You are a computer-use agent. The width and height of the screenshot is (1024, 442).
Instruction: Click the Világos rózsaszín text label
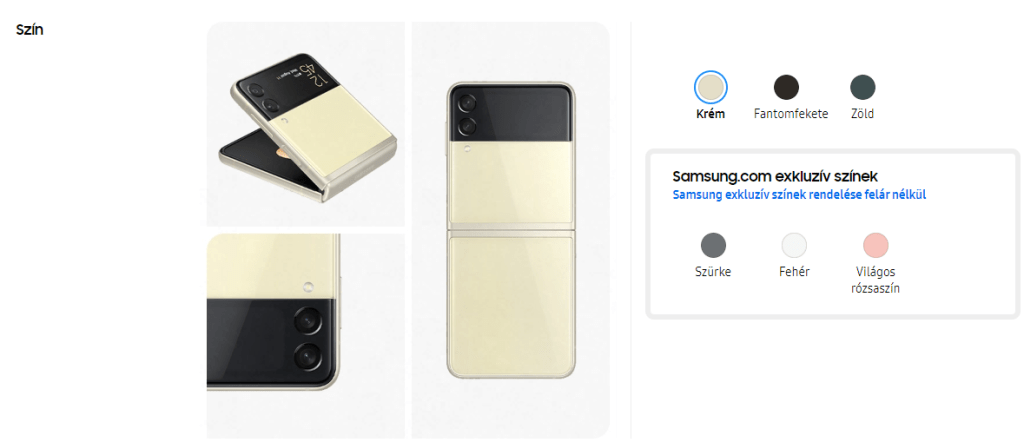click(x=876, y=279)
